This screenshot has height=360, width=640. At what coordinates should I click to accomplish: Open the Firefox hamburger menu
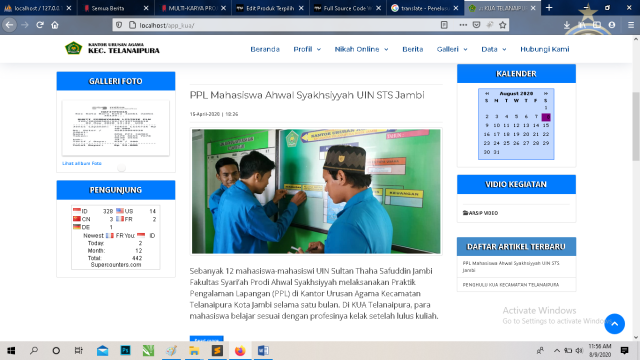pos(631,25)
